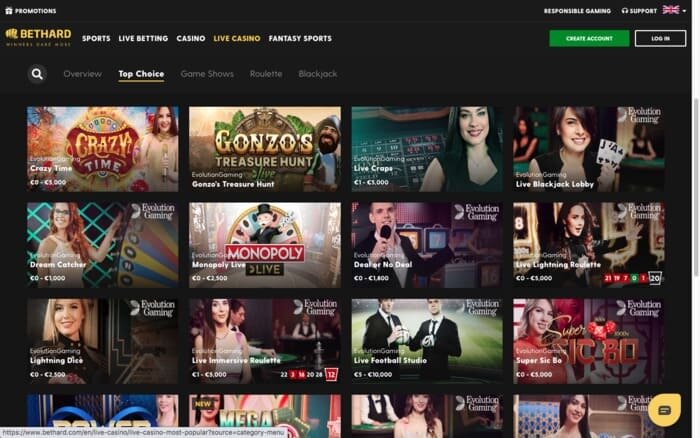Open Live Football Studio tile

[427, 341]
